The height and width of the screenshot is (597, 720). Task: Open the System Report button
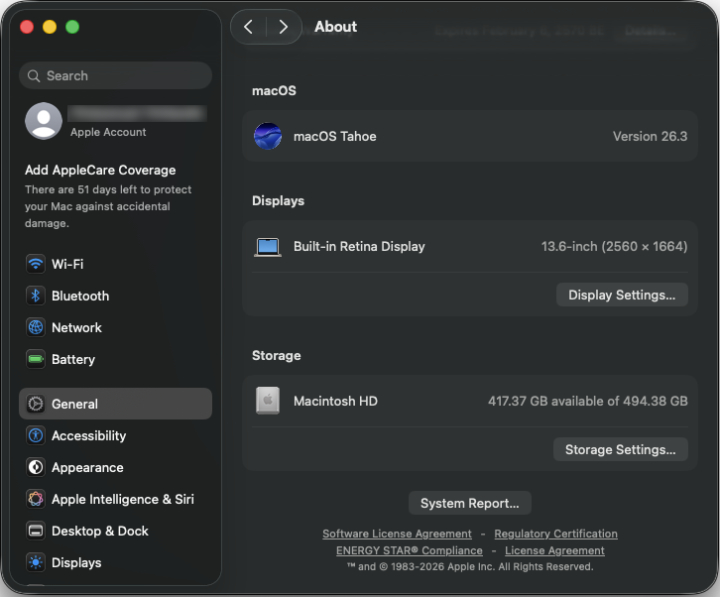(469, 503)
